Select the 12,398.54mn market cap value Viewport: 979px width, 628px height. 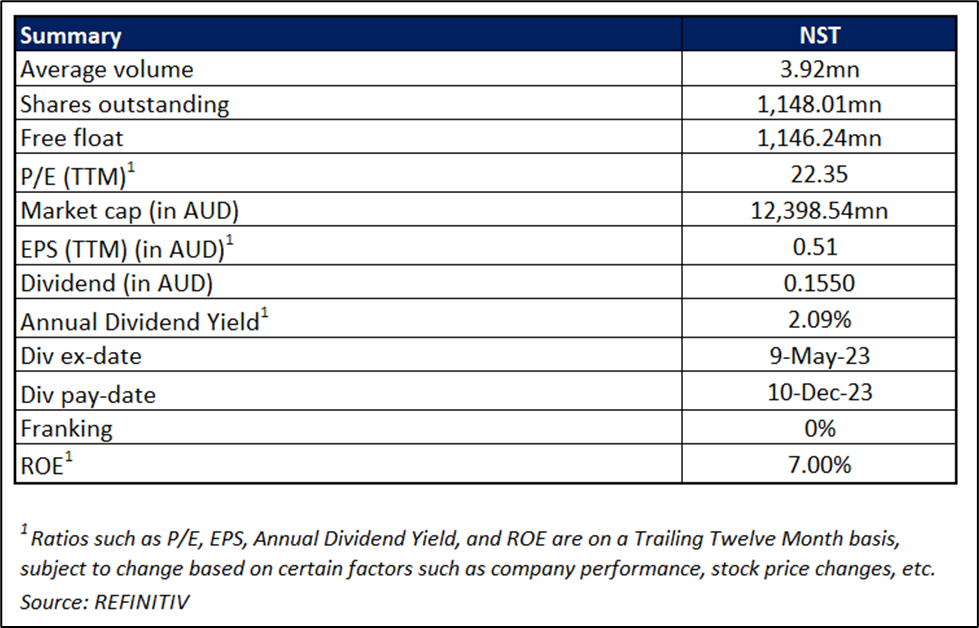click(x=819, y=210)
